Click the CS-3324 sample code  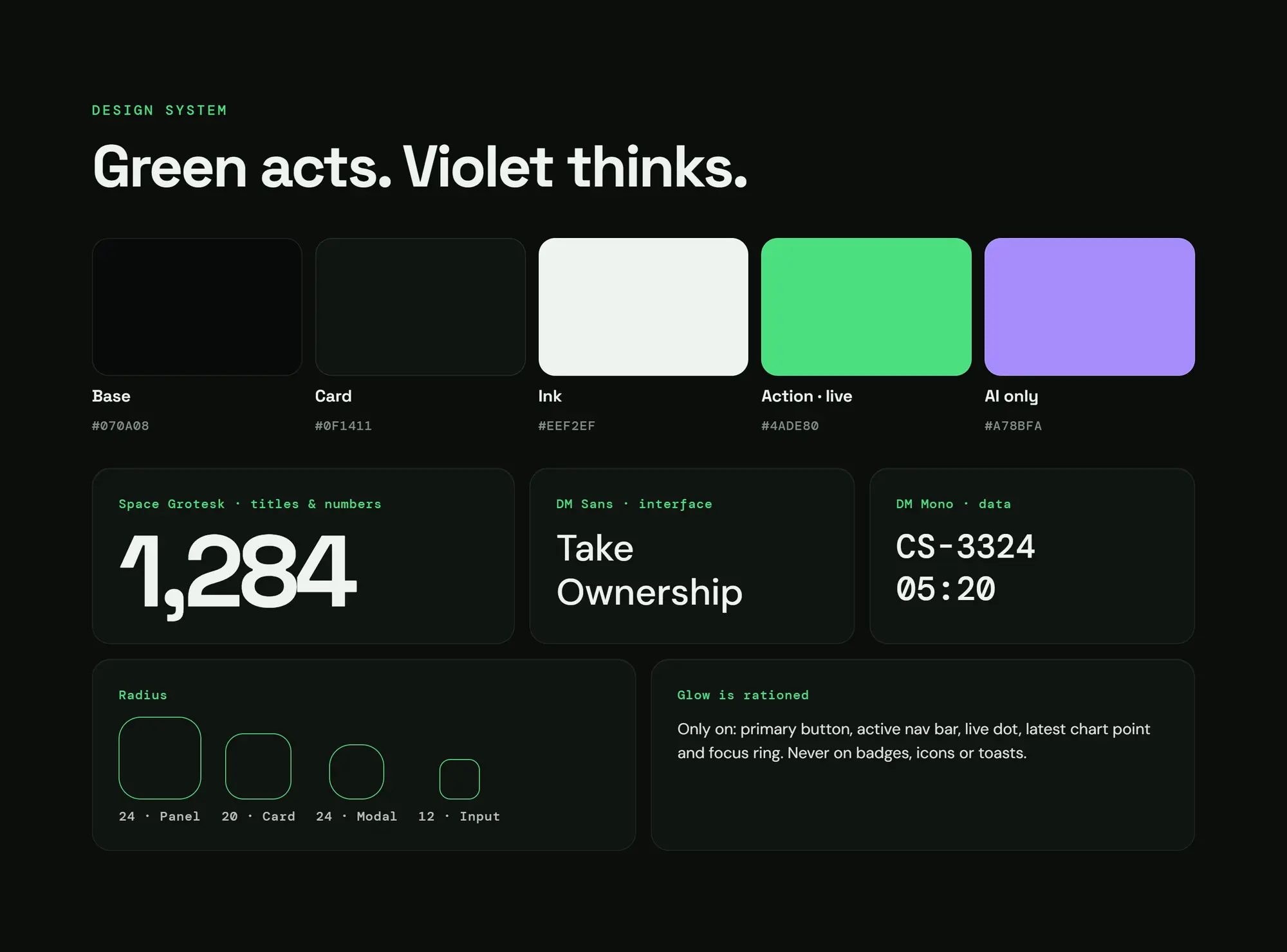click(965, 547)
